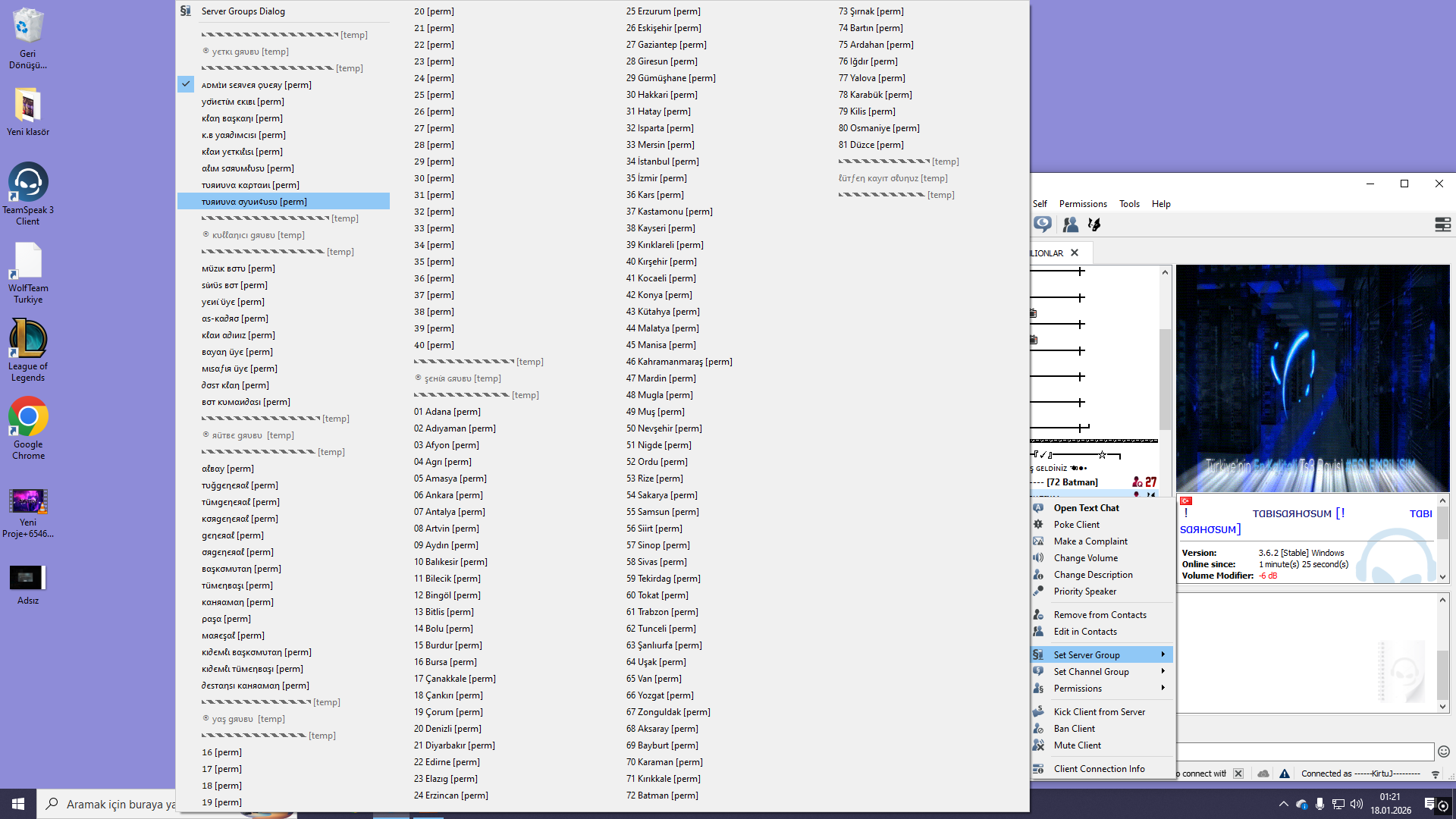
Task: Select the League of Legends desktop icon
Action: [28, 350]
